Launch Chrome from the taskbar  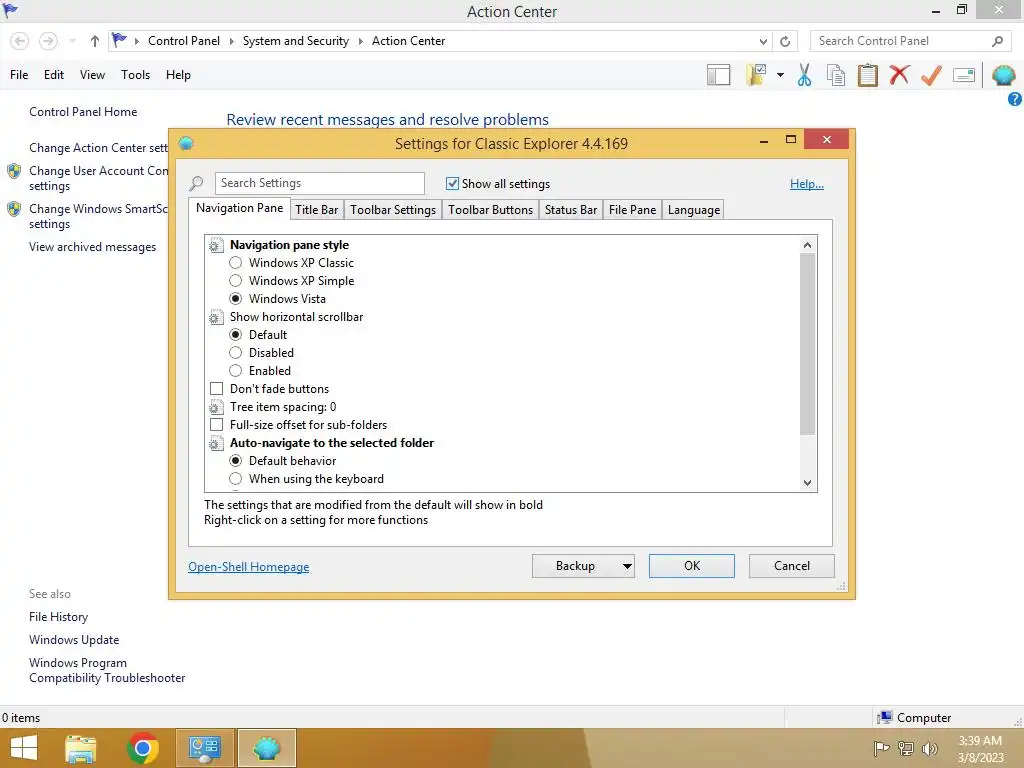[x=142, y=748]
